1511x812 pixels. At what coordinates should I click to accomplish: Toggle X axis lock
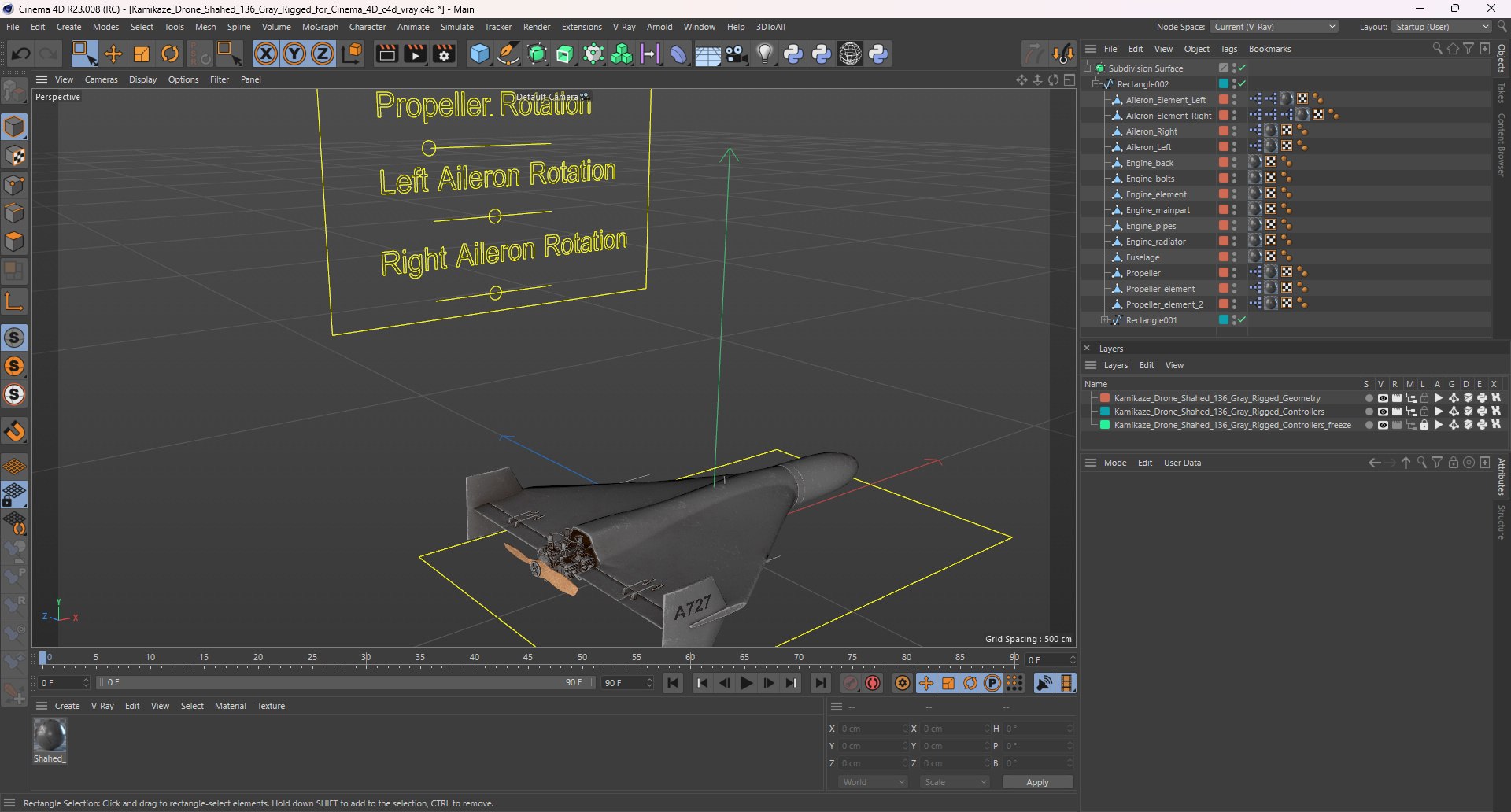[x=266, y=54]
